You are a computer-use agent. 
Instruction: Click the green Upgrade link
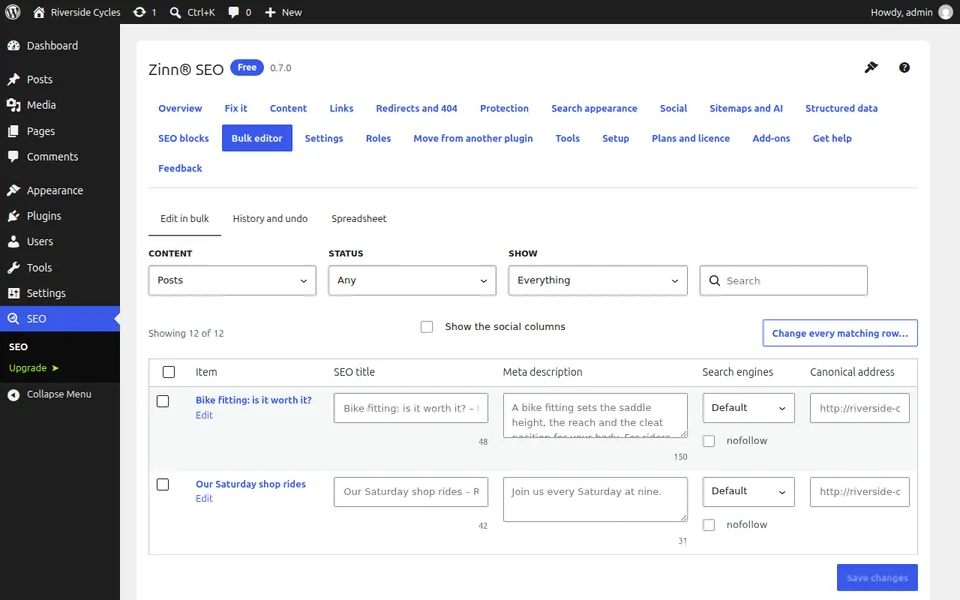[x=34, y=368]
